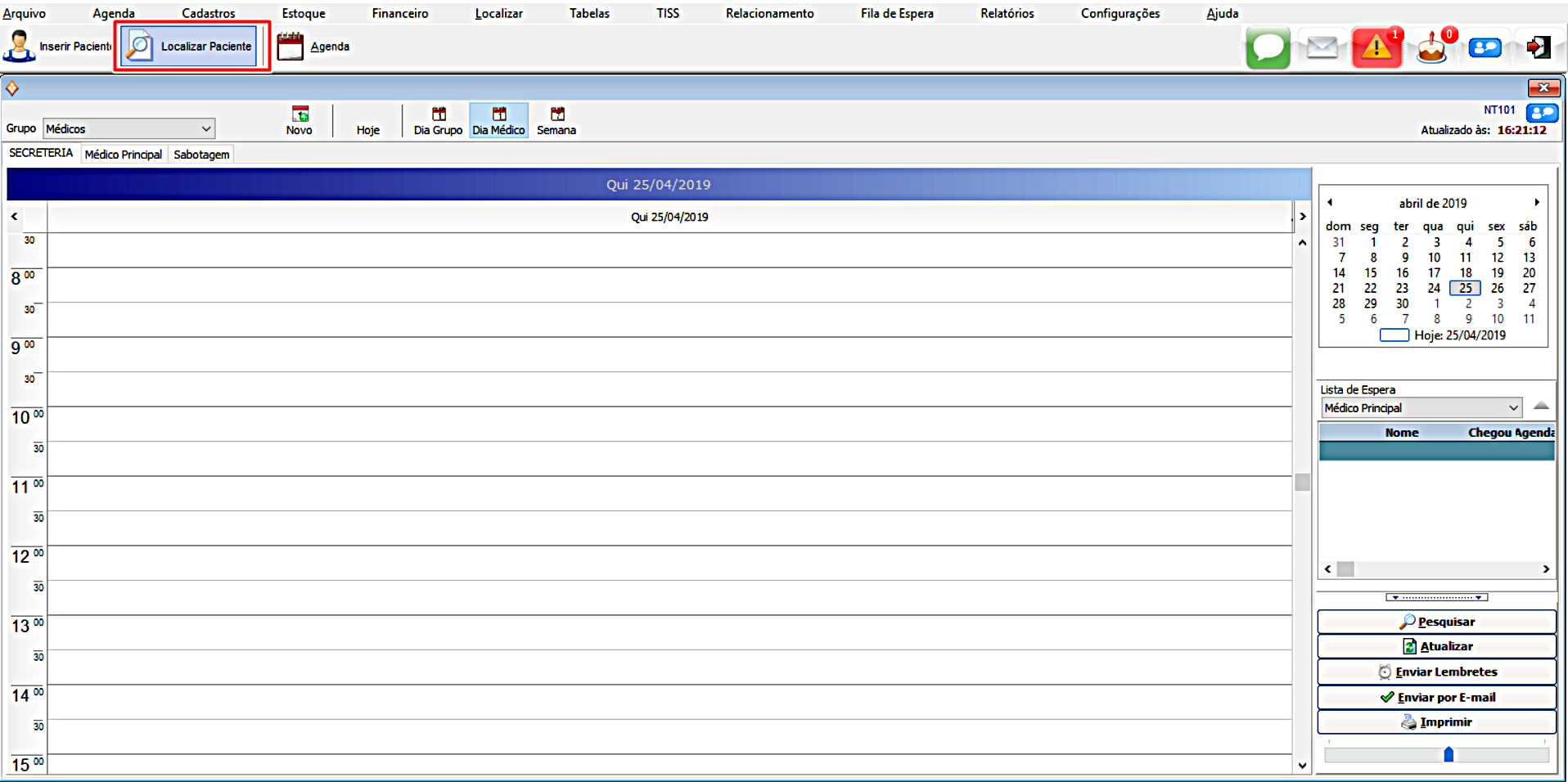Select April 26 in the mini calendar
1568x782 pixels.
pyautogui.click(x=1497, y=288)
